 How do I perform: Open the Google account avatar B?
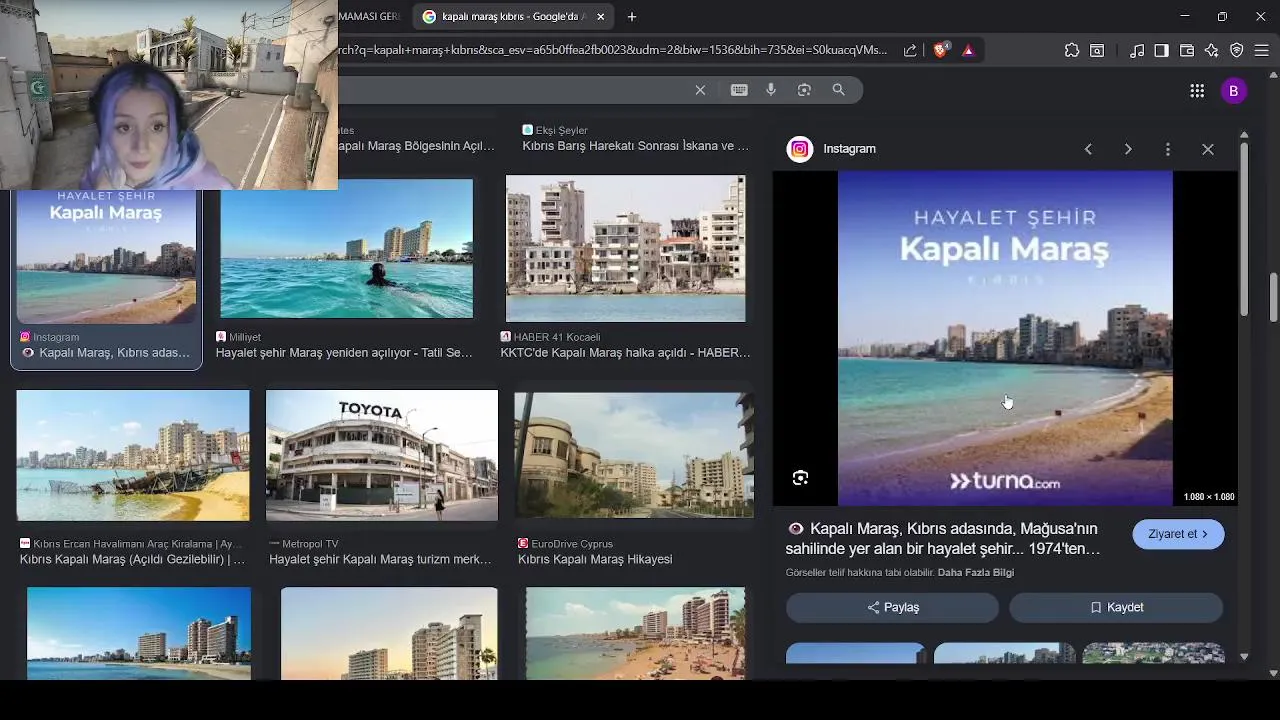pos(1233,91)
